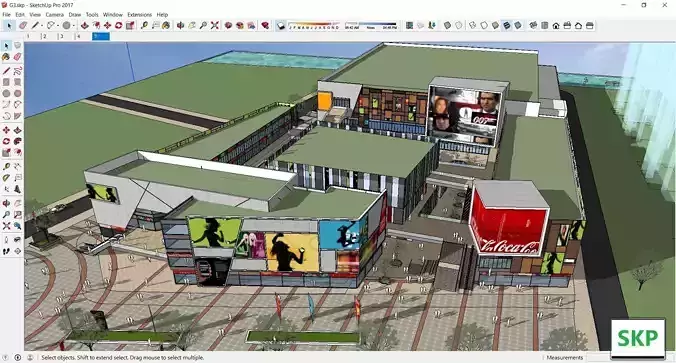Click the highlighted scene tab 5

pyautogui.click(x=101, y=37)
